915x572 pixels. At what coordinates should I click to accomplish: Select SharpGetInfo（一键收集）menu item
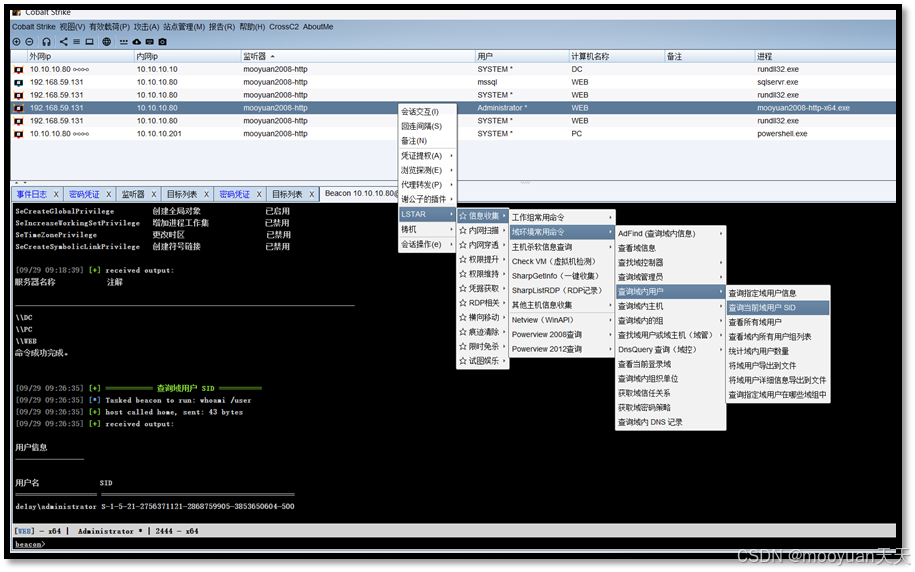click(562, 276)
